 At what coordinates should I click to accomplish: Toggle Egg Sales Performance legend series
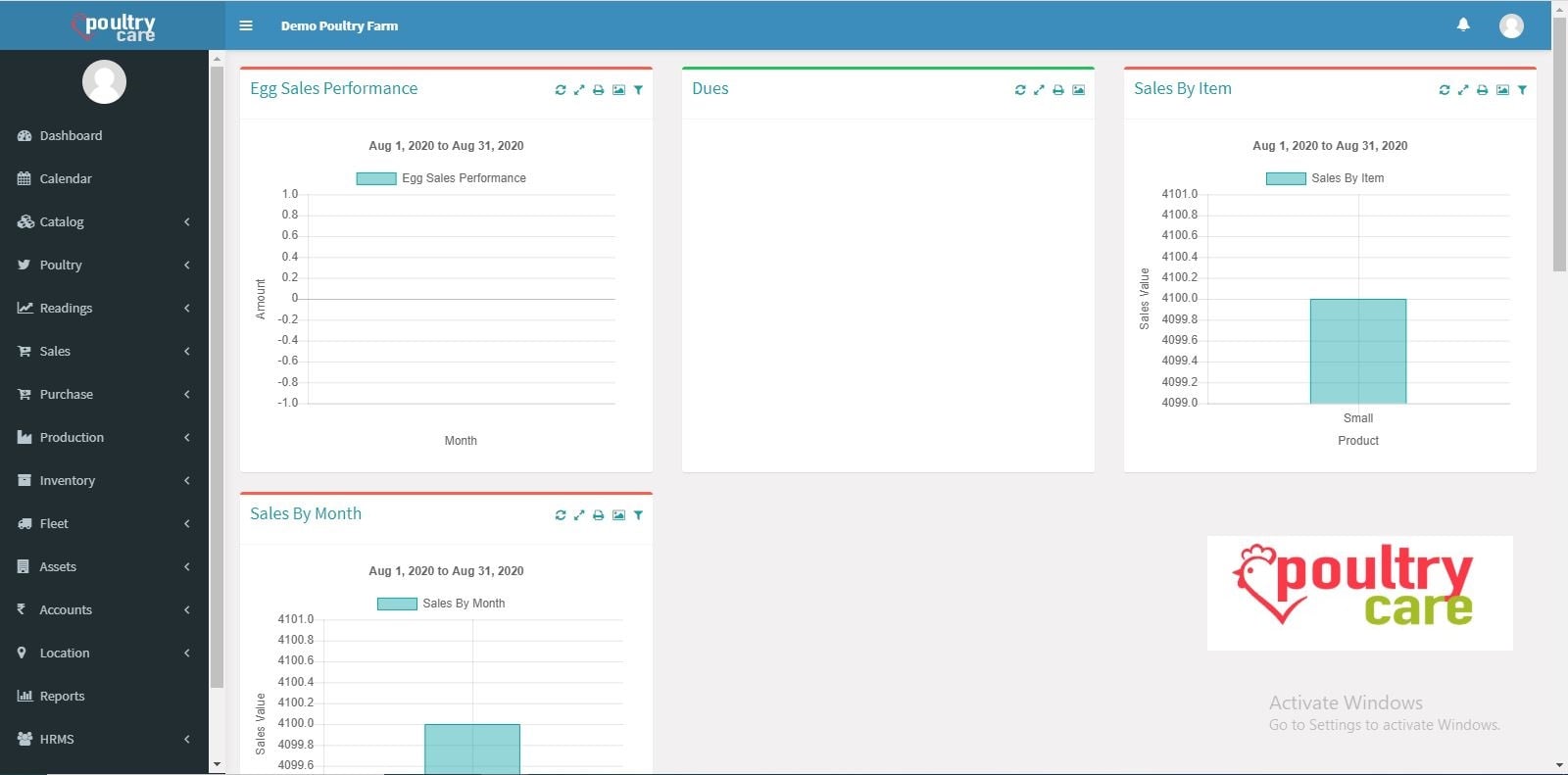[x=441, y=178]
